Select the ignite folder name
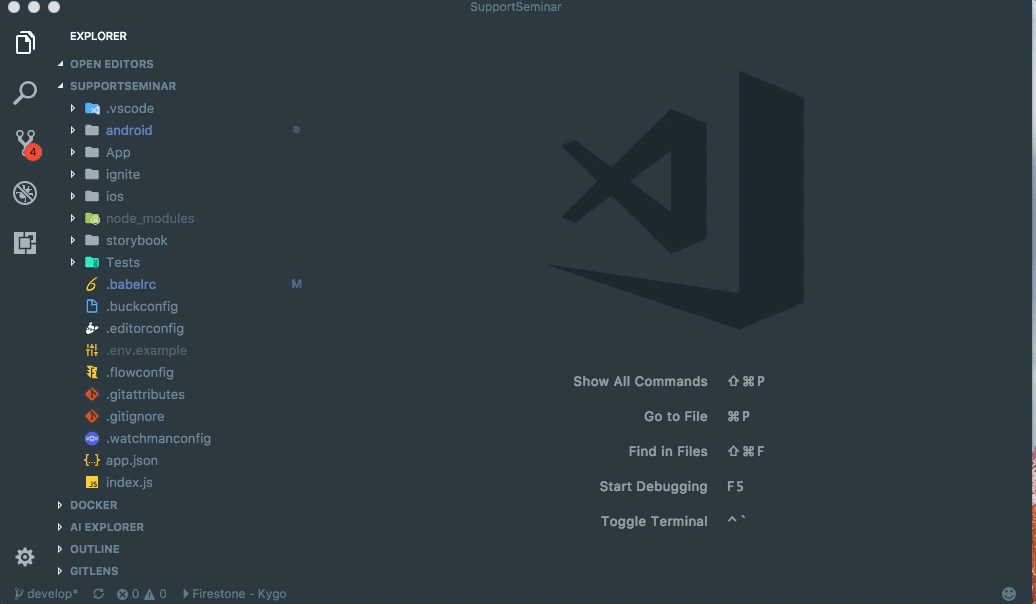1036x604 pixels. [x=123, y=174]
